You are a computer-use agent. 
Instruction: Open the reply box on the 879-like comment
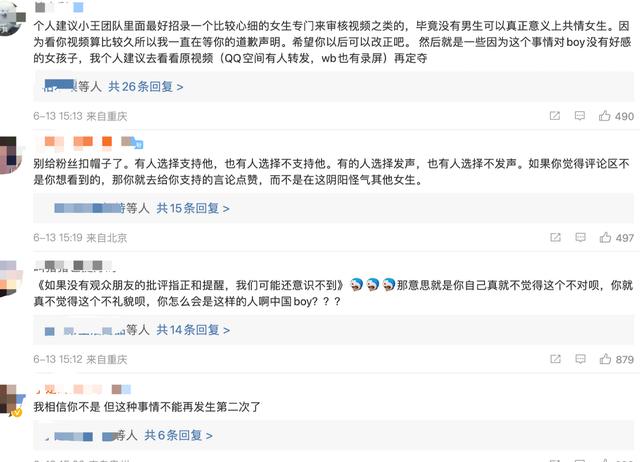(x=580, y=359)
